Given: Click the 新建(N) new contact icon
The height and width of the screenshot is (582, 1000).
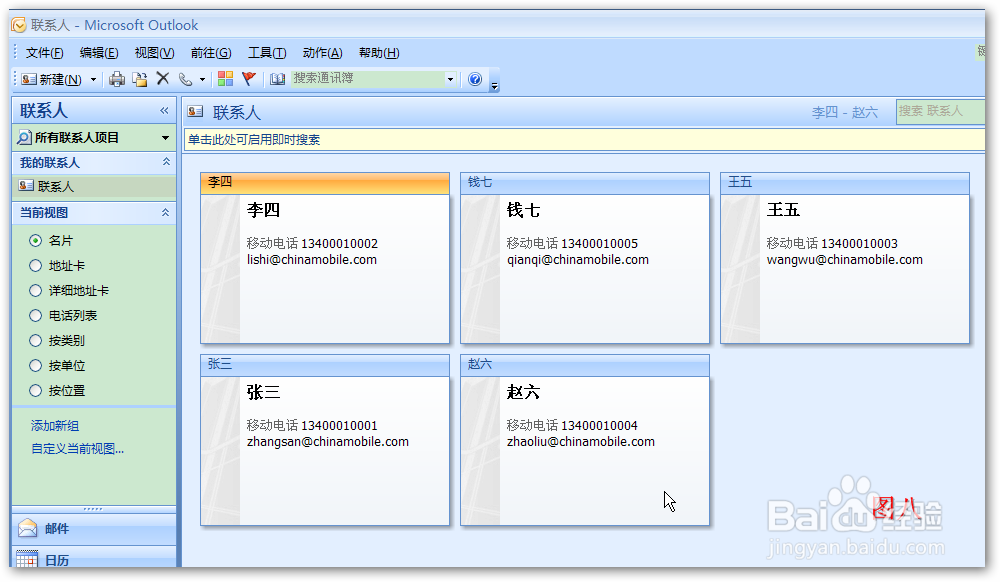Looking at the screenshot, I should [x=28, y=79].
